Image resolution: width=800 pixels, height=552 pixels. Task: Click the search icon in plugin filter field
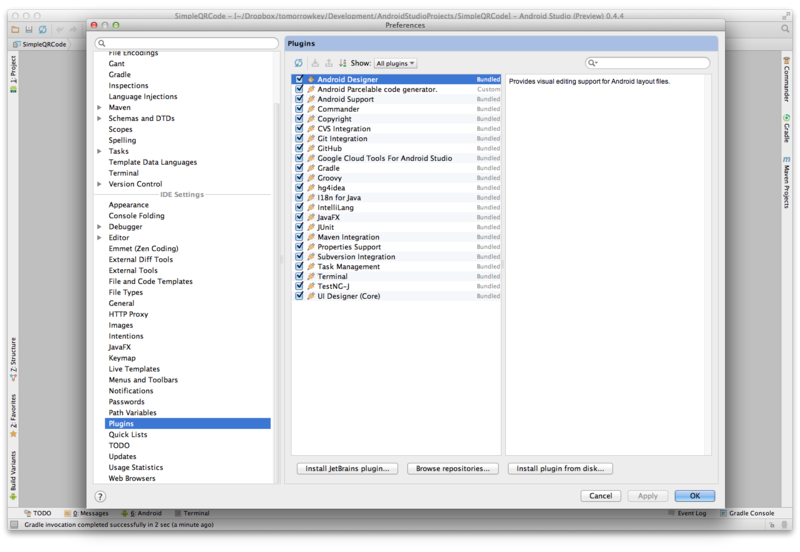point(592,63)
